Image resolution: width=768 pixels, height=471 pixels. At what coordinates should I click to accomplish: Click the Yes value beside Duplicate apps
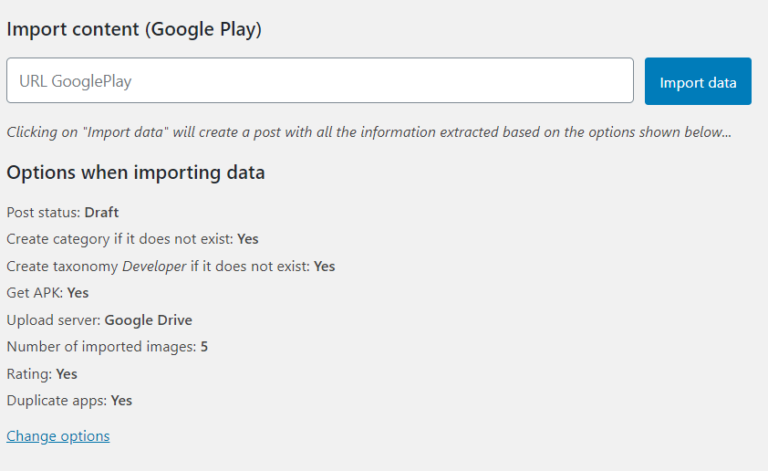tap(121, 401)
